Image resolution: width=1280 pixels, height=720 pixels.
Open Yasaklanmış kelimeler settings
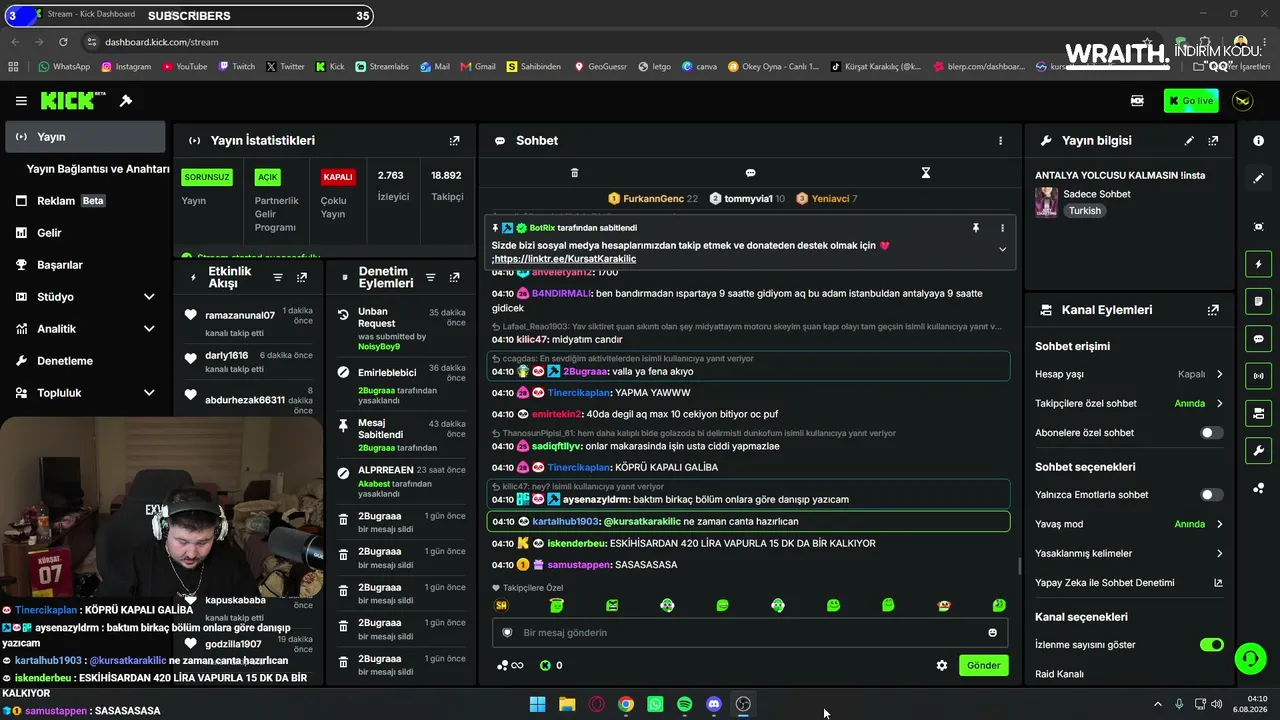coord(1129,554)
